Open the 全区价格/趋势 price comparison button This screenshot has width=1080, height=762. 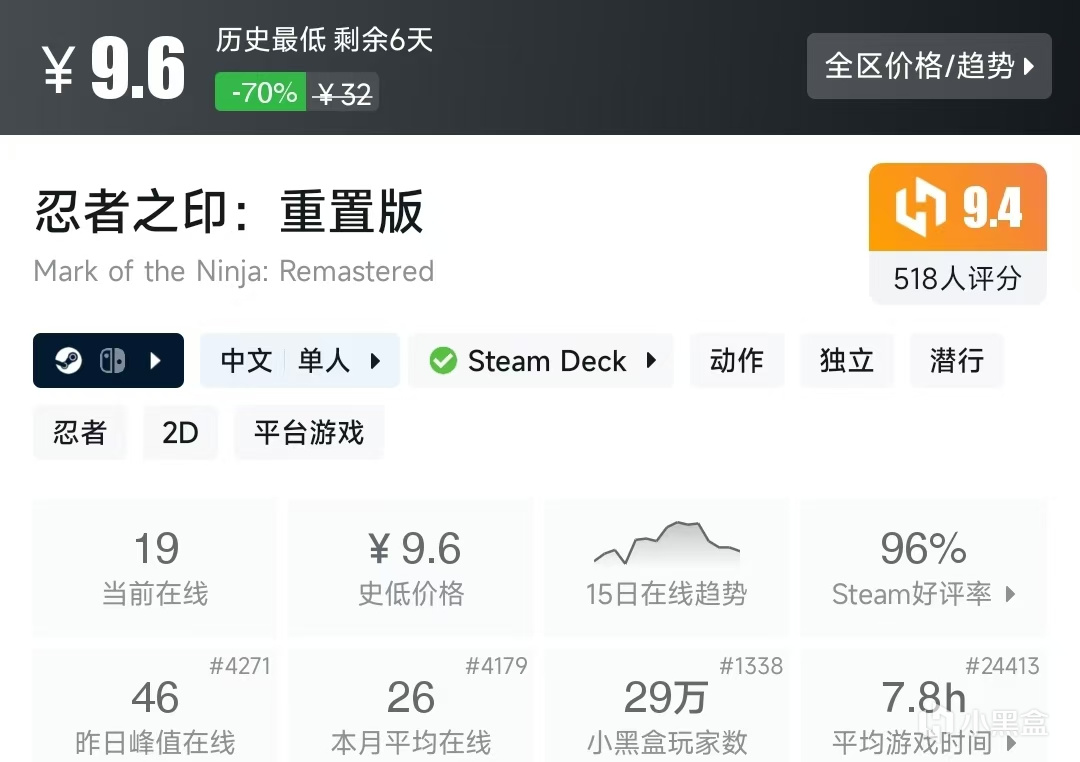[928, 66]
